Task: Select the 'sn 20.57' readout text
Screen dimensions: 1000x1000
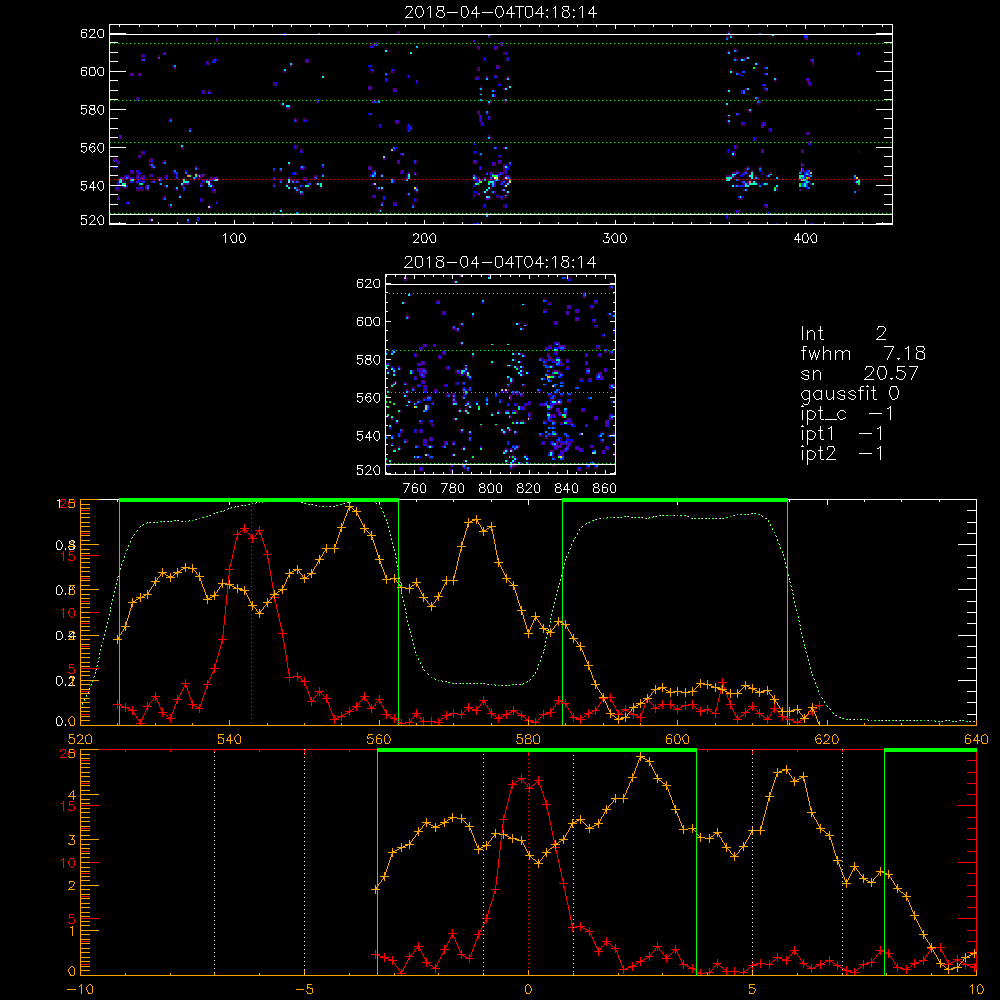Action: (x=859, y=373)
